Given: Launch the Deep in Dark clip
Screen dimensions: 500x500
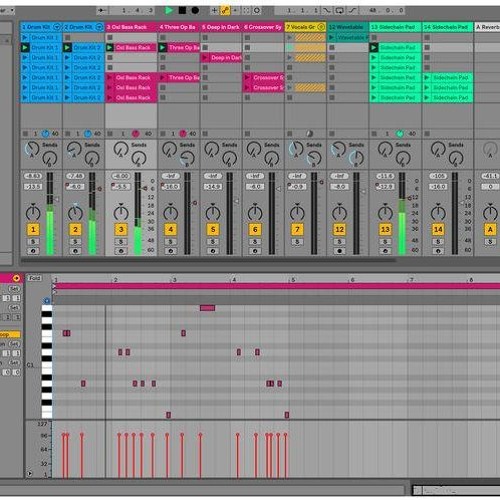Looking at the screenshot, I should coord(205,58).
